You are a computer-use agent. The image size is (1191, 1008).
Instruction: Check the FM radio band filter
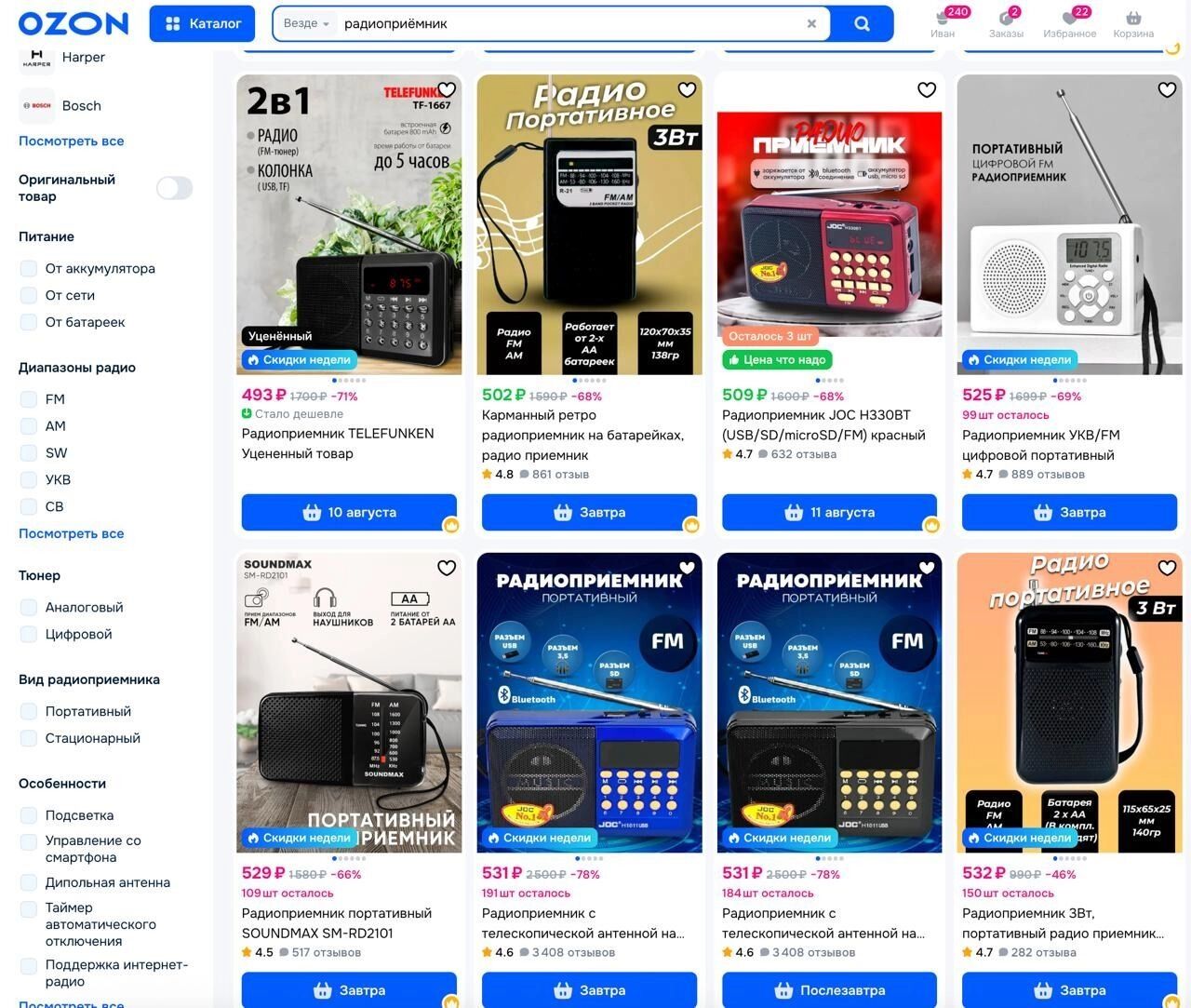(29, 399)
